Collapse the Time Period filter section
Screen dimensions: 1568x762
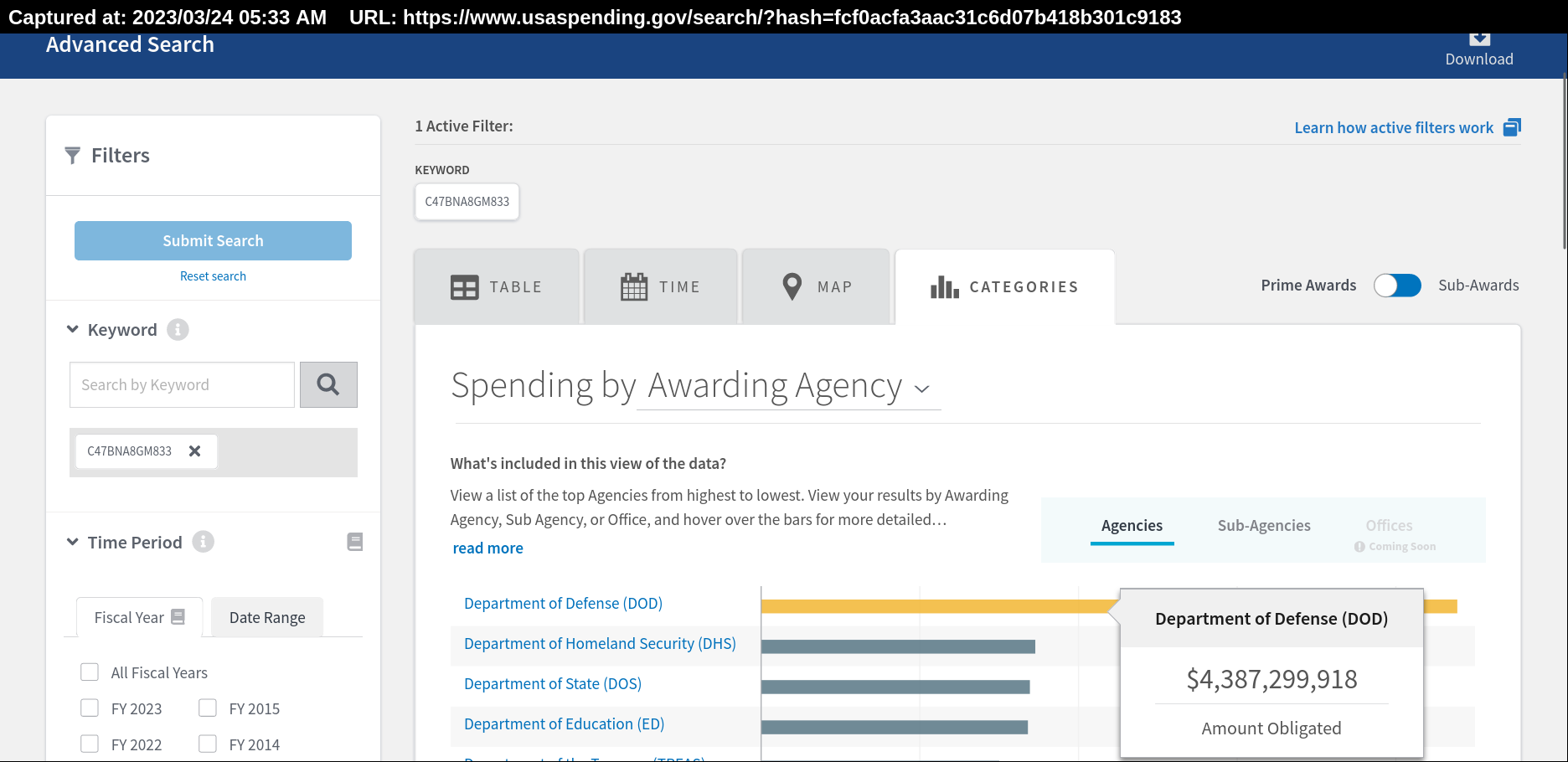73,543
